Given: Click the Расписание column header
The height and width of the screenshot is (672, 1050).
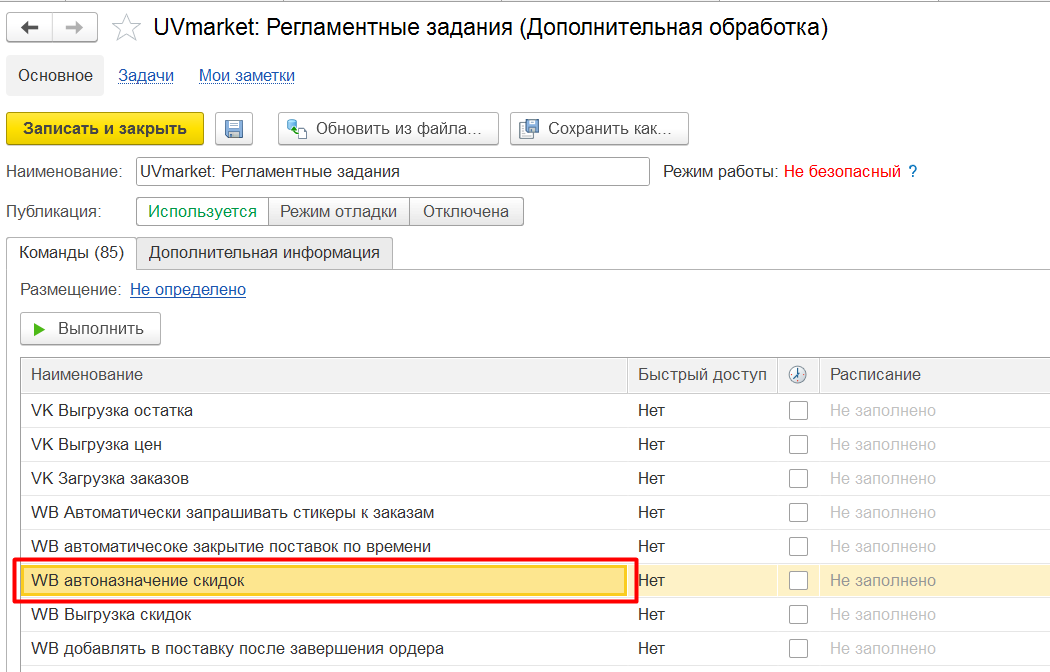Looking at the screenshot, I should point(935,375).
